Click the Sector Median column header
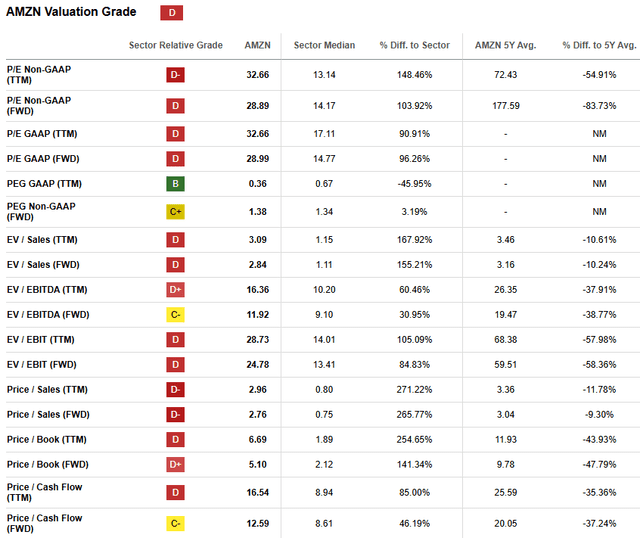Image resolution: width=640 pixels, height=538 pixels. point(324,45)
